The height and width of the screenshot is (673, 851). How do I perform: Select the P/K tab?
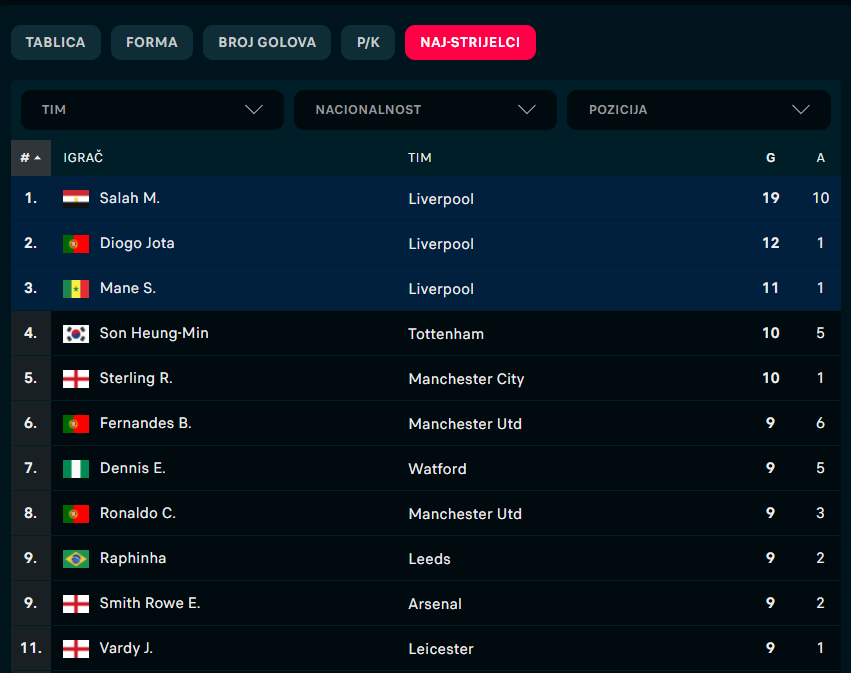pos(368,42)
